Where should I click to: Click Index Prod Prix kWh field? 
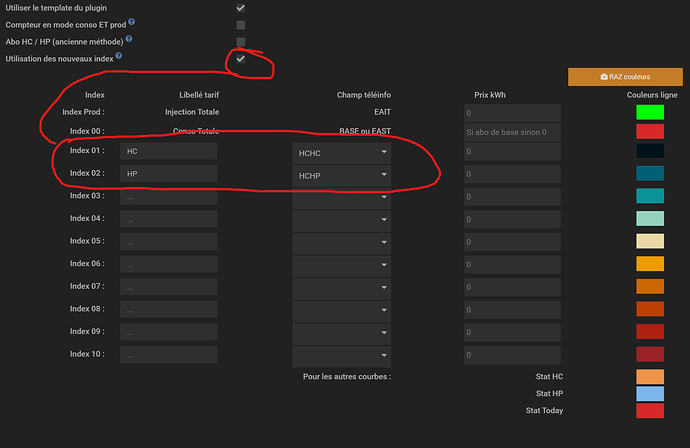coord(510,113)
